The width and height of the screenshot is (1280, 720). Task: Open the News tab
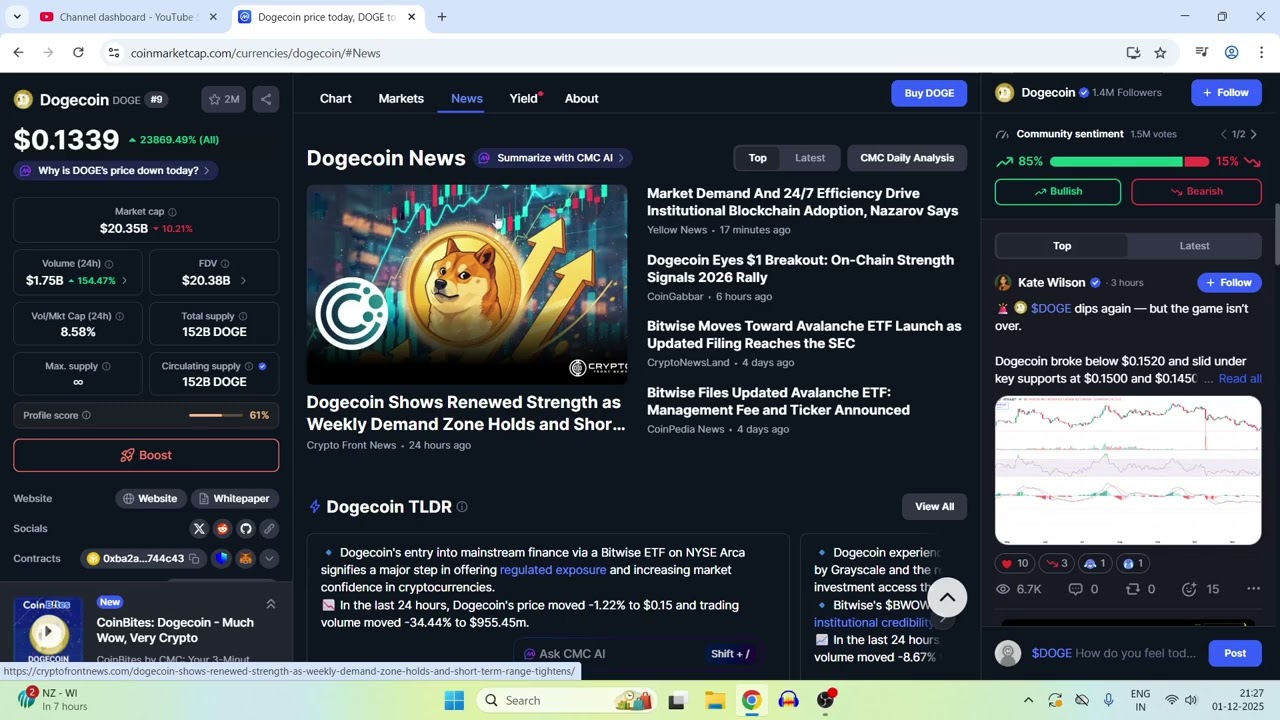[467, 99]
